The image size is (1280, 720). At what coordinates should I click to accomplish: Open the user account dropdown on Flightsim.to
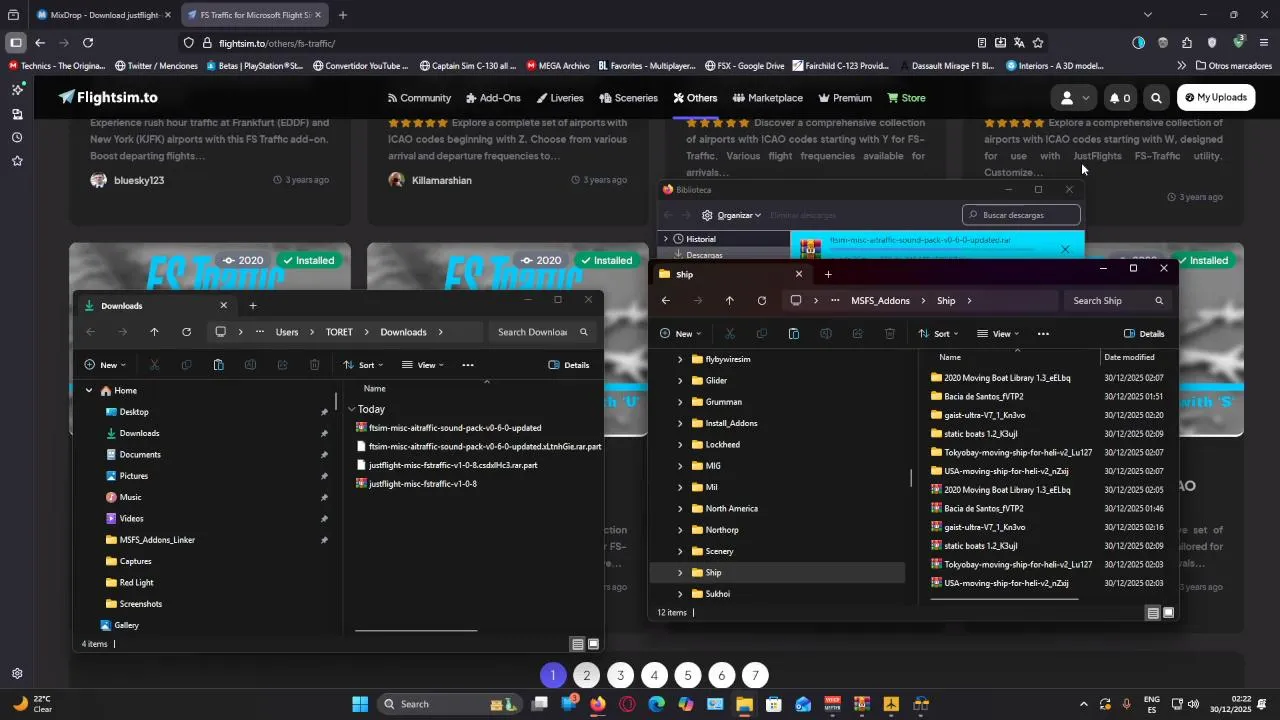click(1074, 98)
